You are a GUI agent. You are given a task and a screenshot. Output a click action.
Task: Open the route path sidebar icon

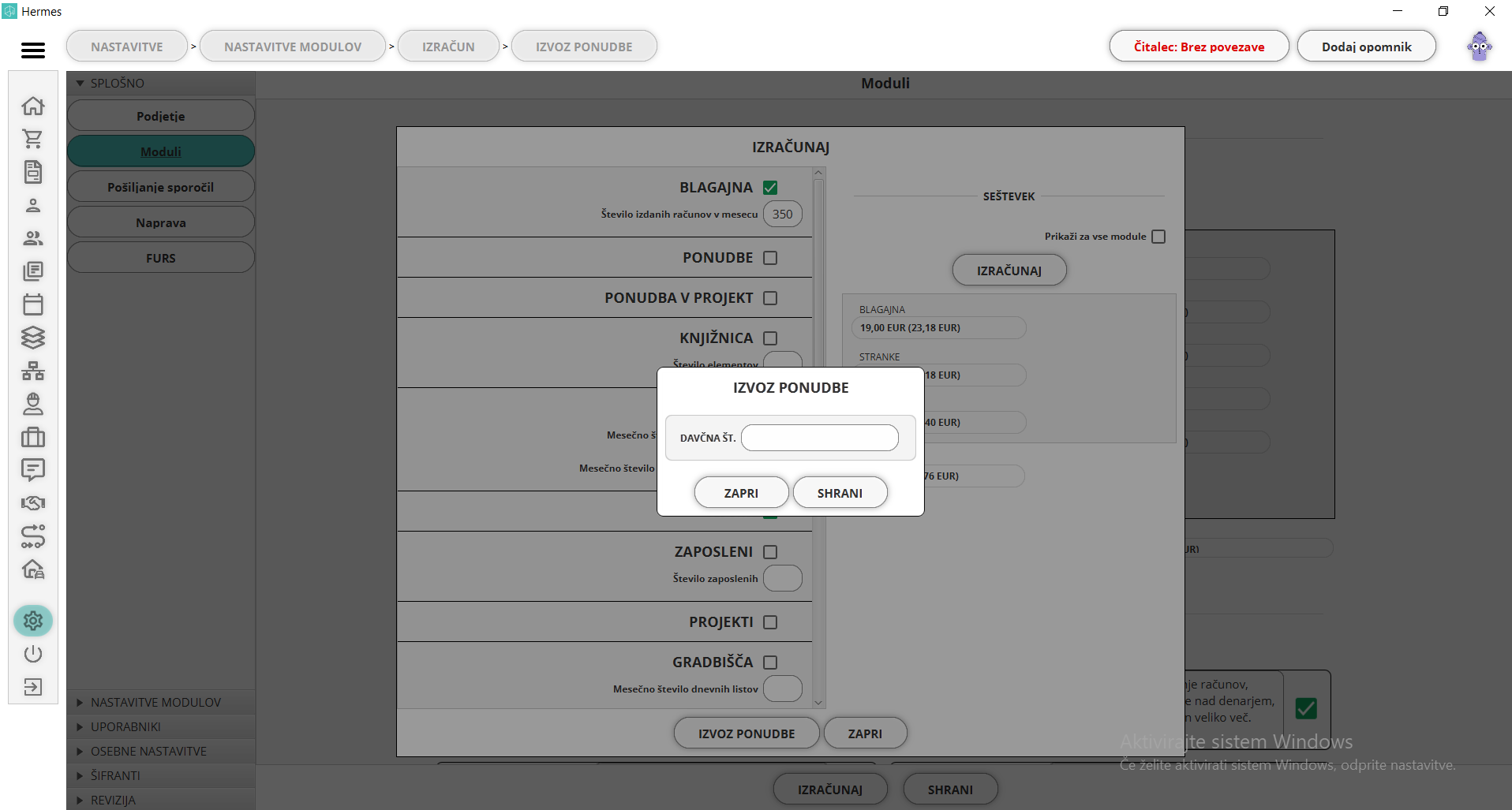(x=33, y=536)
